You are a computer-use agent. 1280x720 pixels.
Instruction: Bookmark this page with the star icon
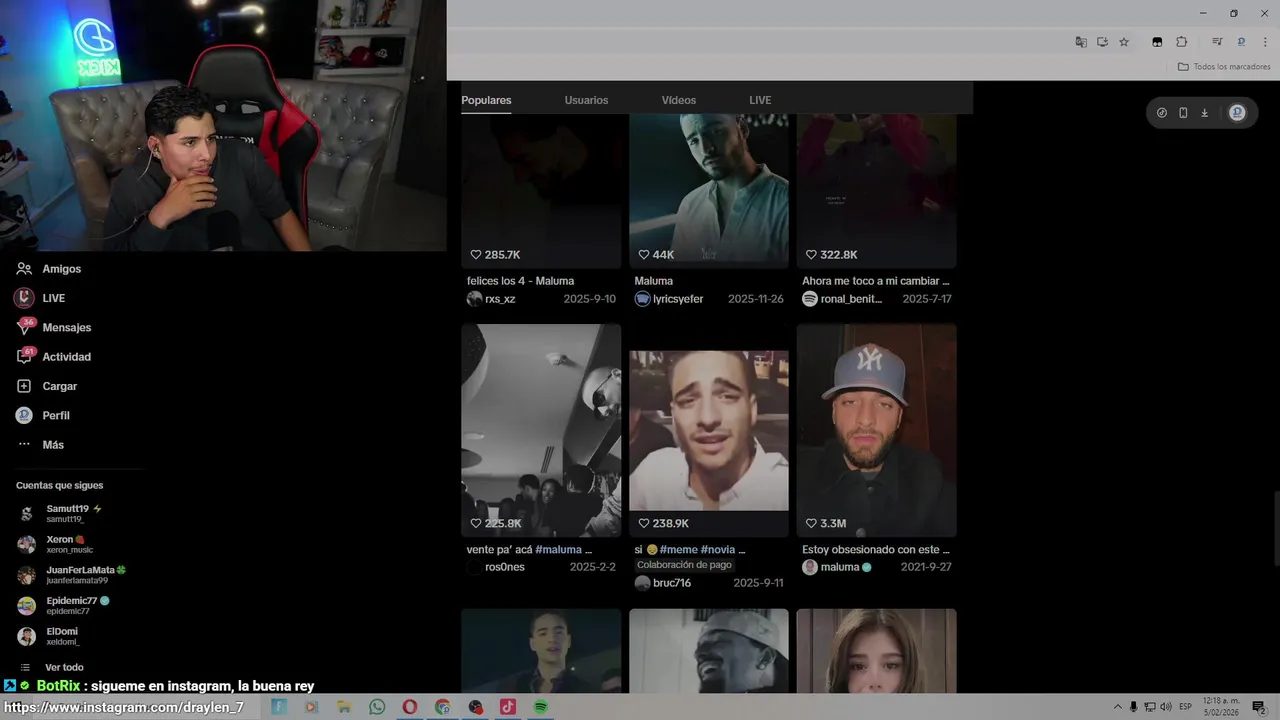click(1124, 42)
